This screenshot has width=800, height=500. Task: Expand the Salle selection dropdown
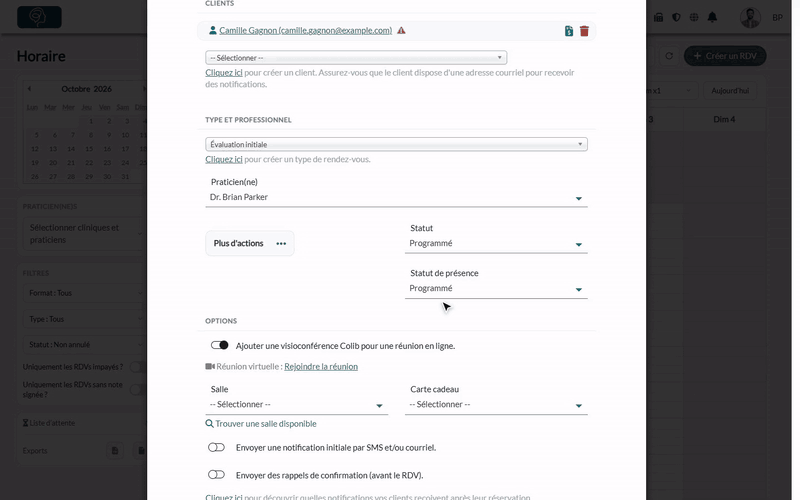point(296,405)
